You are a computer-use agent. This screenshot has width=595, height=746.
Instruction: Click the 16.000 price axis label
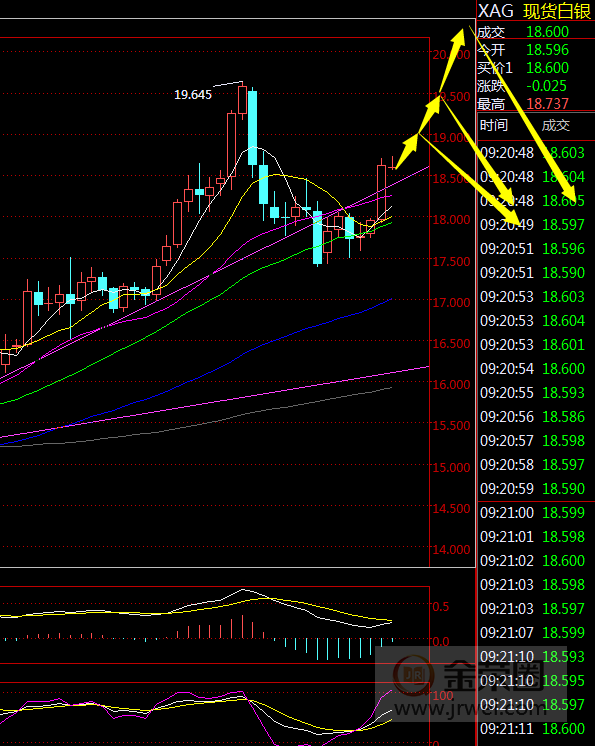[x=451, y=384]
